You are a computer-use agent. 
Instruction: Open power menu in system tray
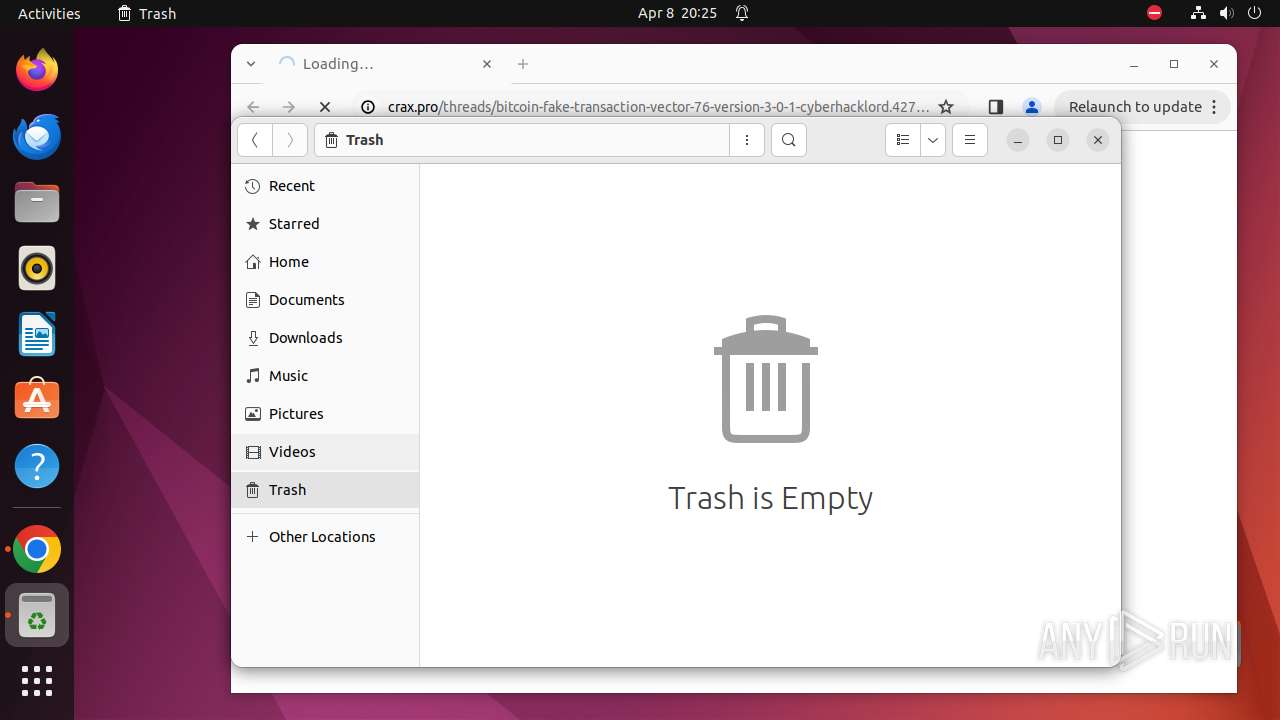pos(1254,13)
